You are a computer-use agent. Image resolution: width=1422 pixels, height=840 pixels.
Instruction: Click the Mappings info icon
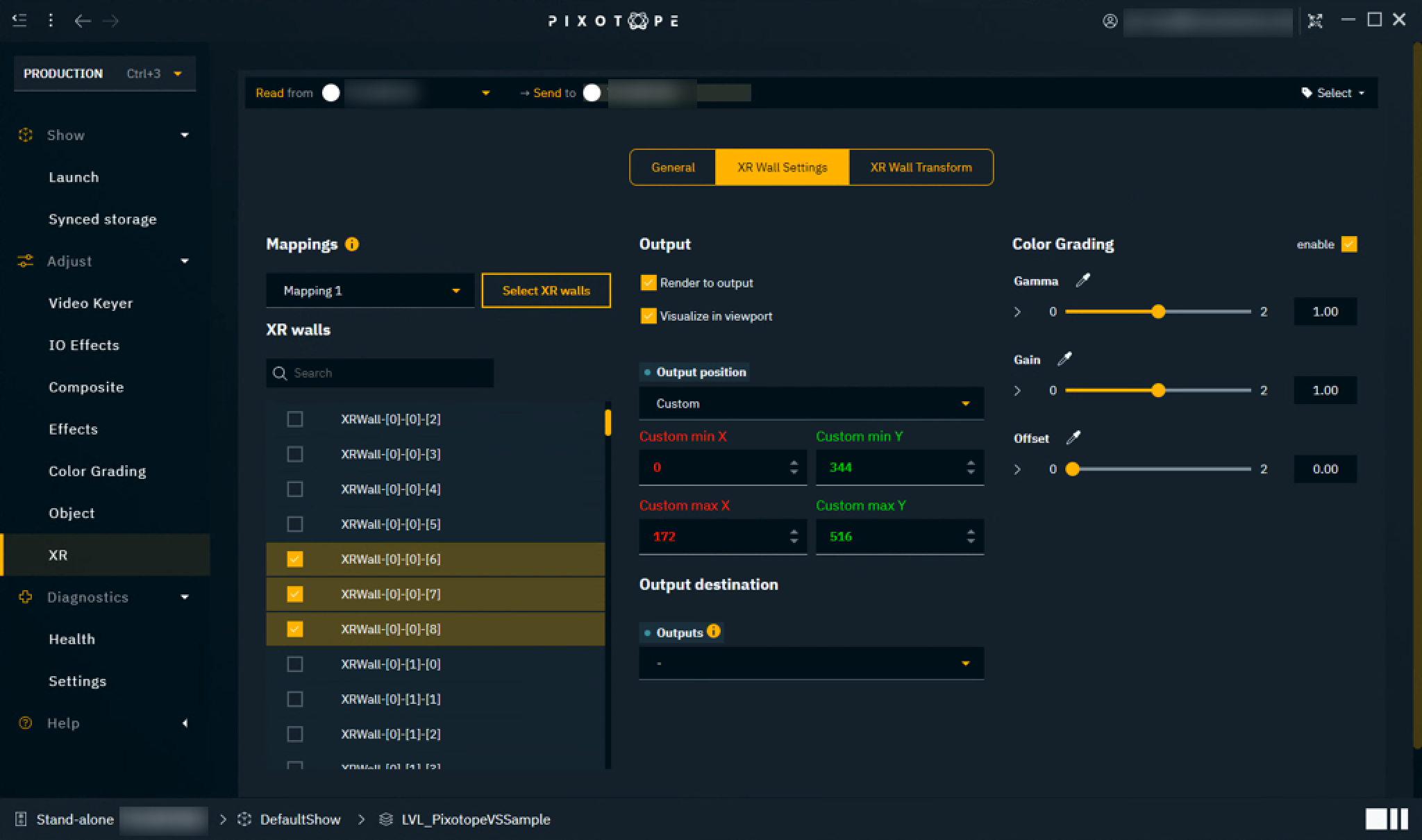pos(352,244)
